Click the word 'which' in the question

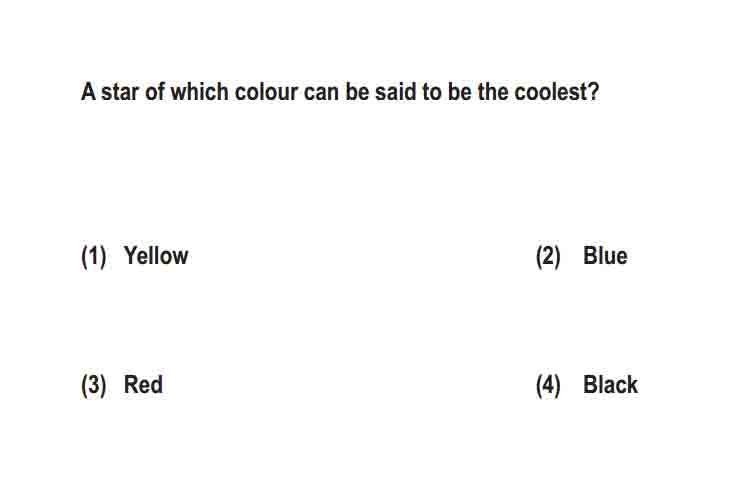click(x=199, y=92)
